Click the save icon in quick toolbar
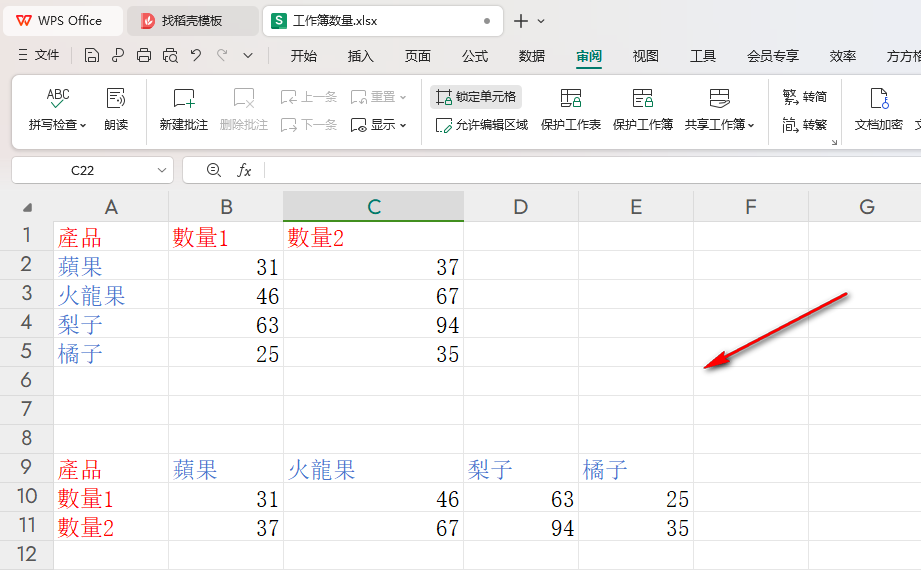Image resolution: width=921 pixels, height=570 pixels. tap(92, 55)
